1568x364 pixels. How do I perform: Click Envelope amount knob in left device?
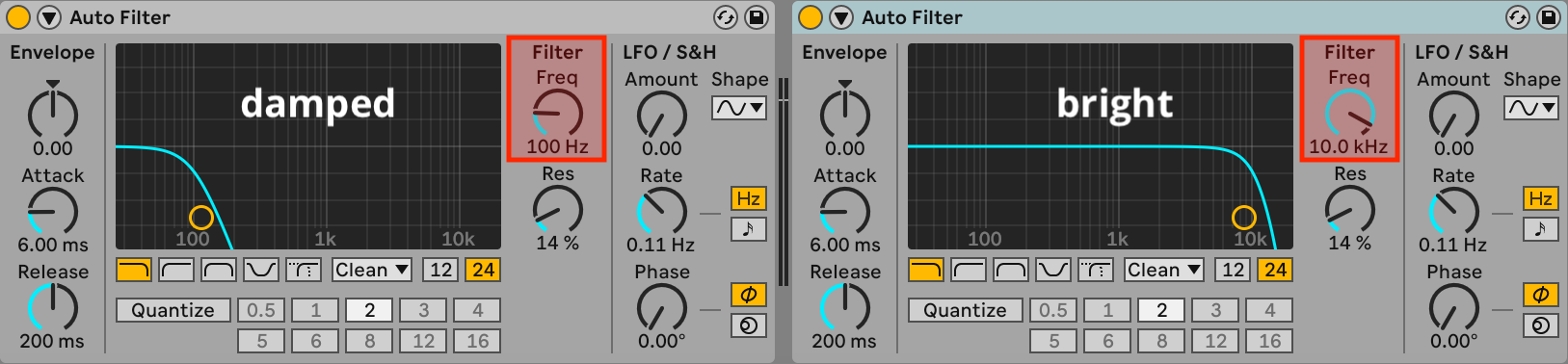pos(53,114)
